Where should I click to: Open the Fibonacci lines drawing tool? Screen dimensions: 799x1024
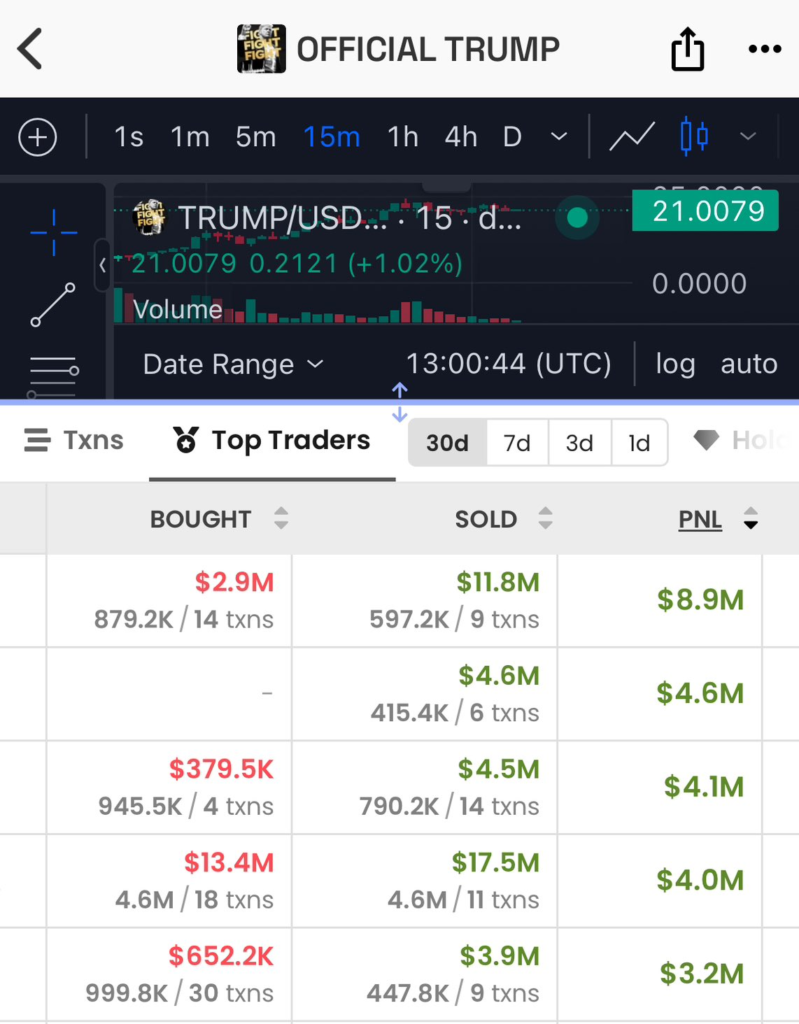53,377
